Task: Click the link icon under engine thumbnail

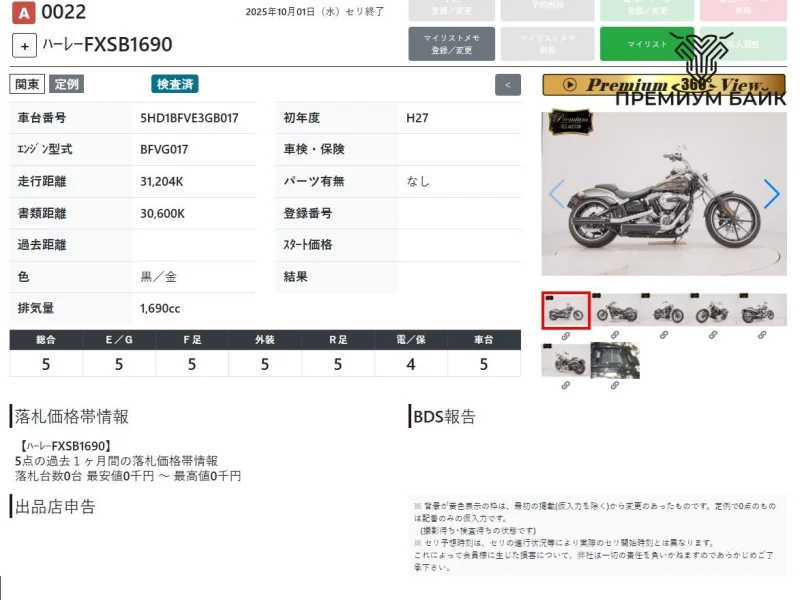Action: 614,385
